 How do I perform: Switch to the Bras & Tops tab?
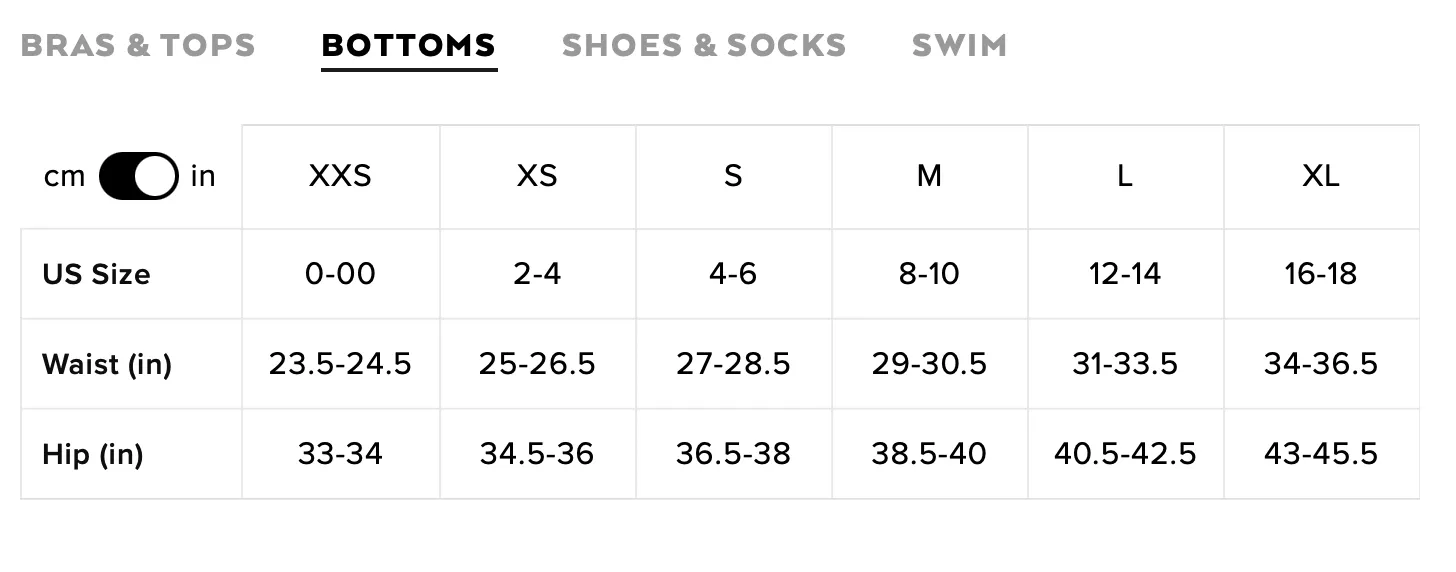(138, 46)
